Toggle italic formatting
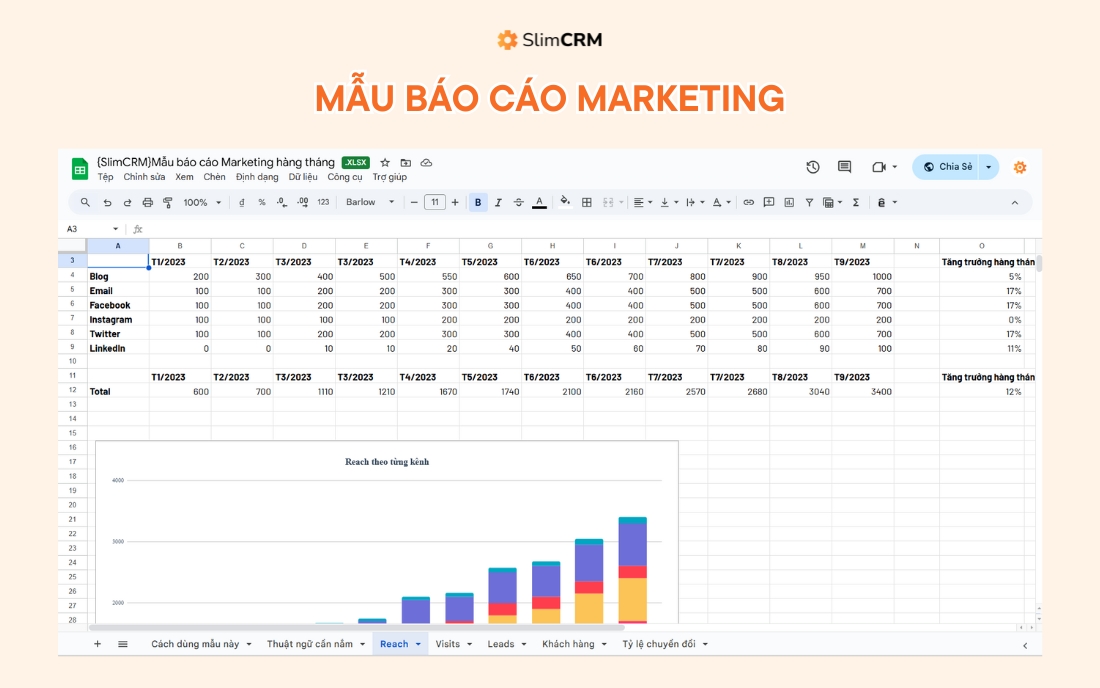This screenshot has width=1100, height=688. 497,202
